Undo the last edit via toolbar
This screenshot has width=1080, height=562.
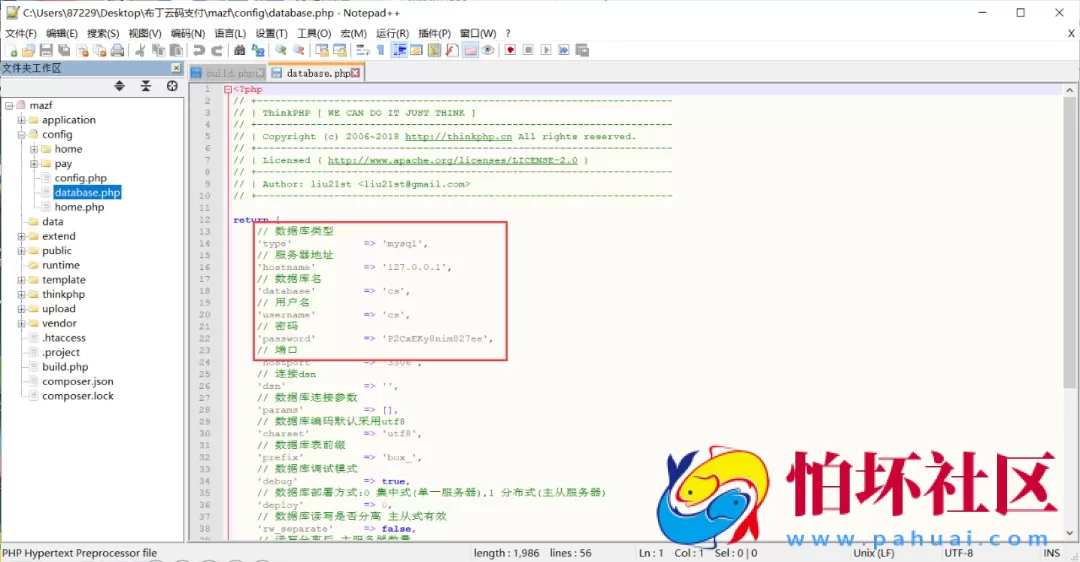[199, 50]
